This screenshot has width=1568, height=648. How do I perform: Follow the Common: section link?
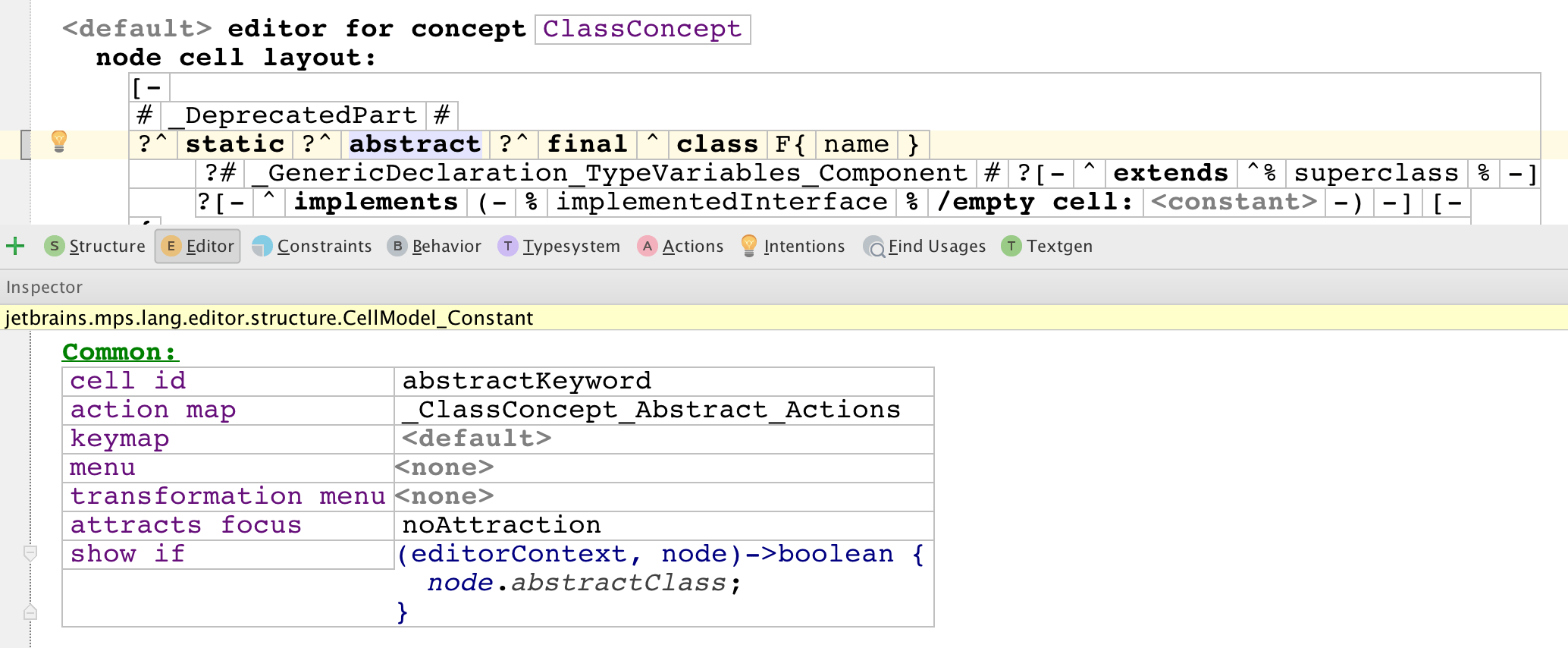point(120,352)
